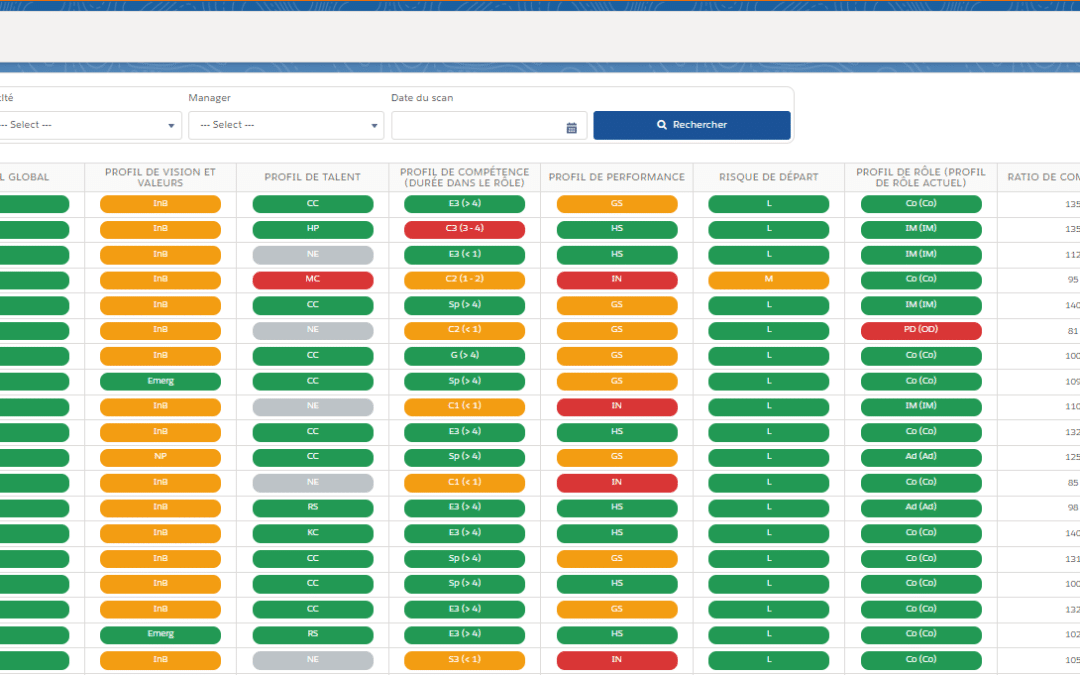Click the GS badge in the NP row
This screenshot has width=1080, height=675.
click(x=617, y=457)
